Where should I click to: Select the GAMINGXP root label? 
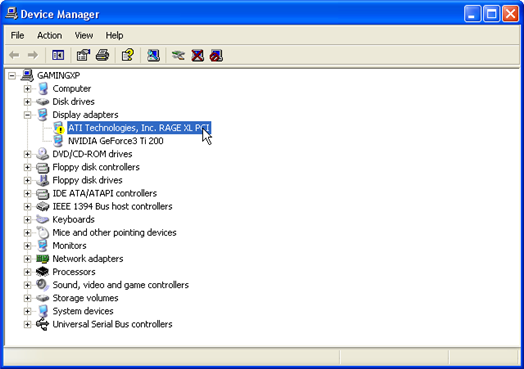[58, 75]
